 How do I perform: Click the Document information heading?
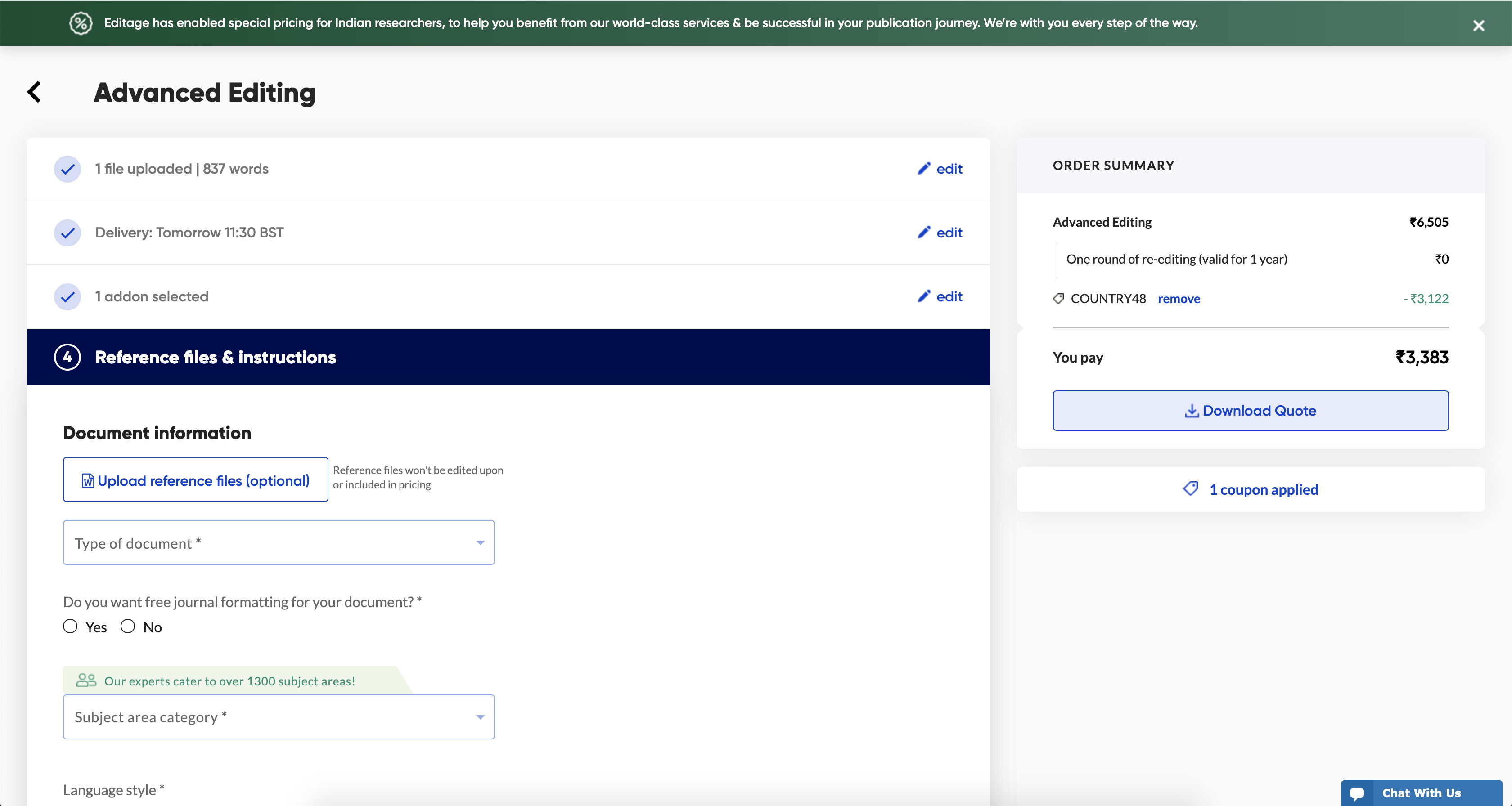(157, 433)
